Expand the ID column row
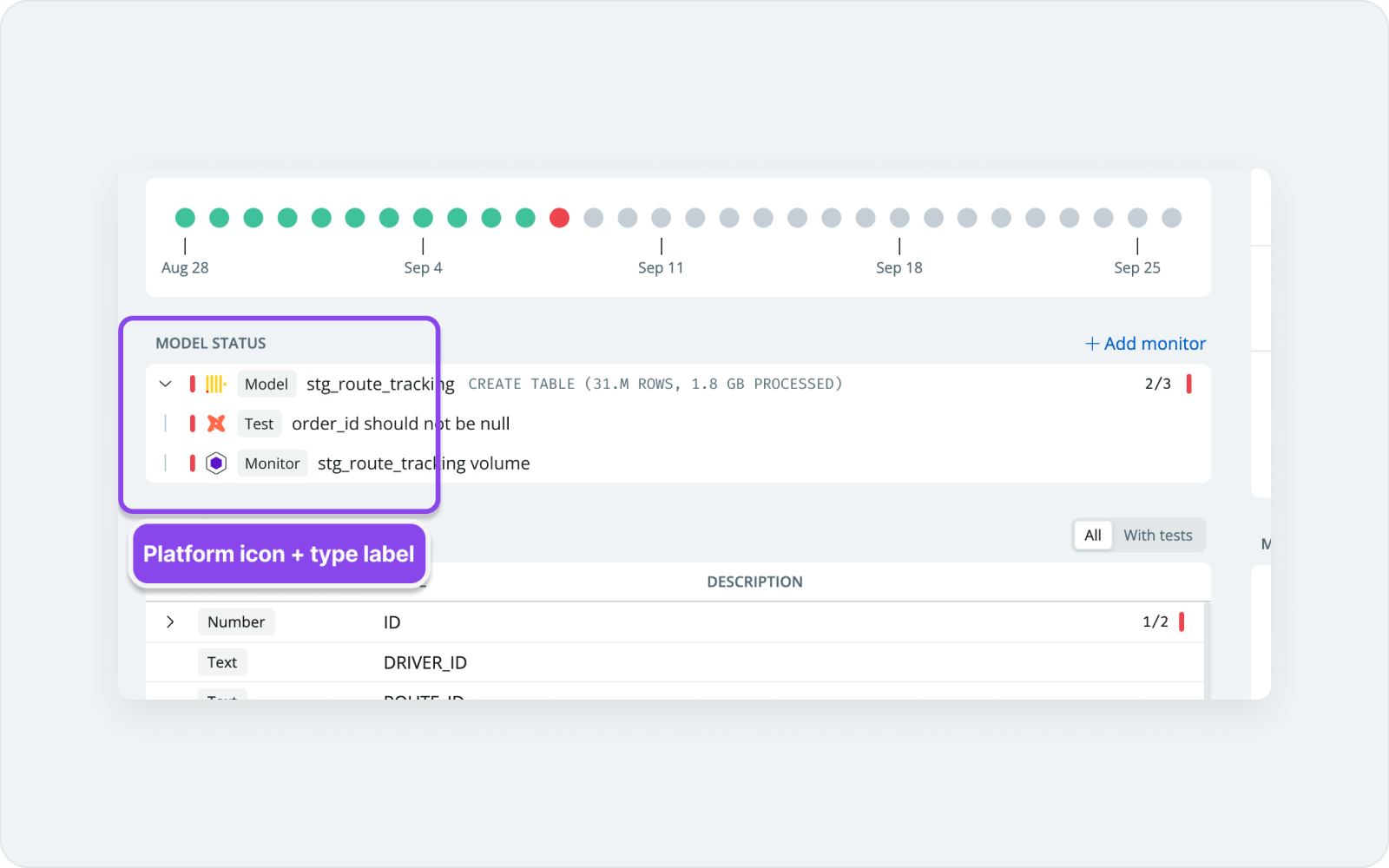Screen dimensions: 1389x868 coord(170,621)
